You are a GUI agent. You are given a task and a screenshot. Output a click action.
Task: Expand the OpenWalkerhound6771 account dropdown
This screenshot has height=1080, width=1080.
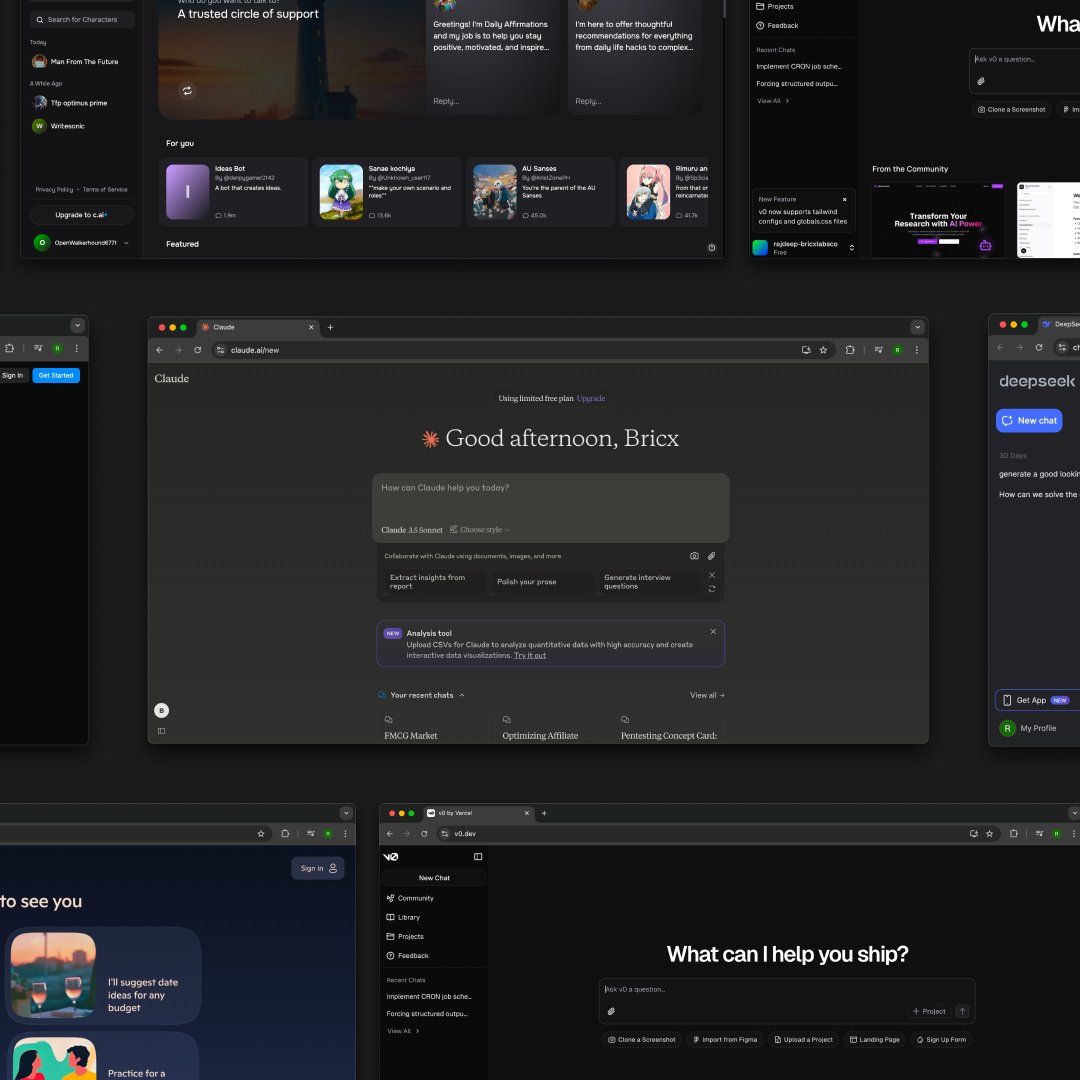click(126, 242)
